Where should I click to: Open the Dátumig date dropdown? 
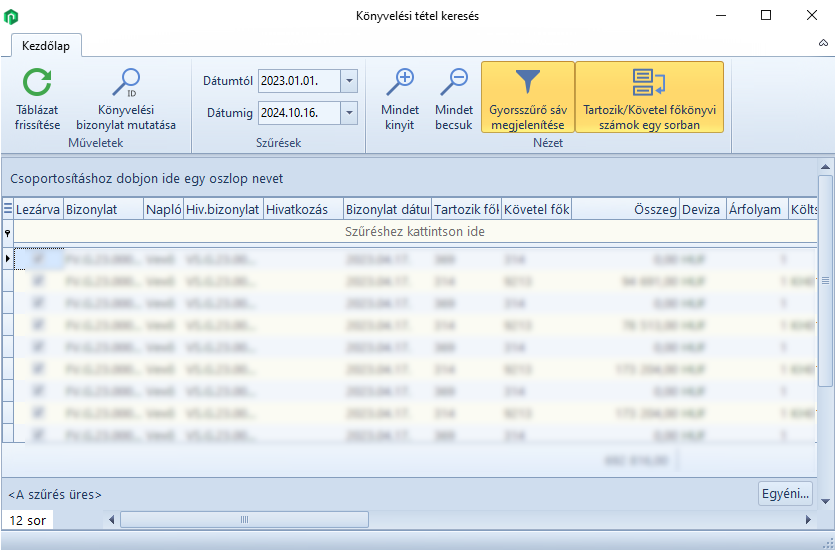[348, 113]
